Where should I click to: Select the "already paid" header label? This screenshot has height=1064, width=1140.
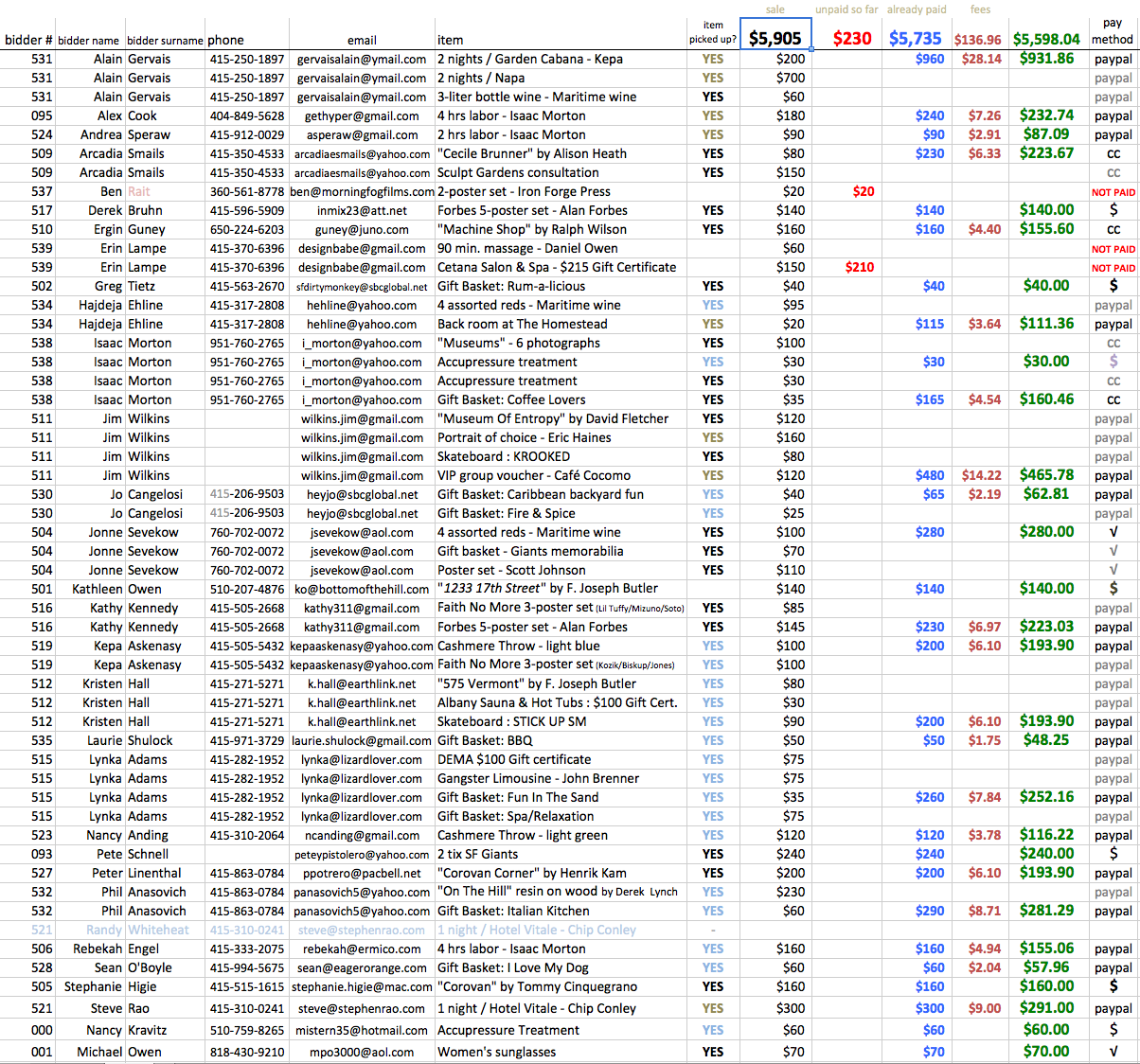[917, 9]
